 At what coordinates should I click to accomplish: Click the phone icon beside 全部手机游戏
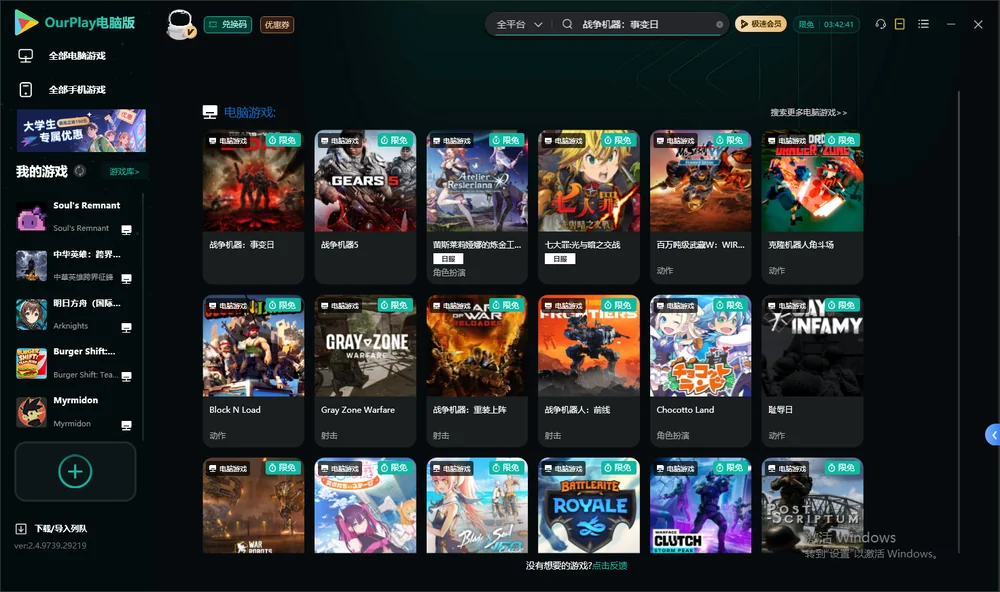(x=26, y=89)
